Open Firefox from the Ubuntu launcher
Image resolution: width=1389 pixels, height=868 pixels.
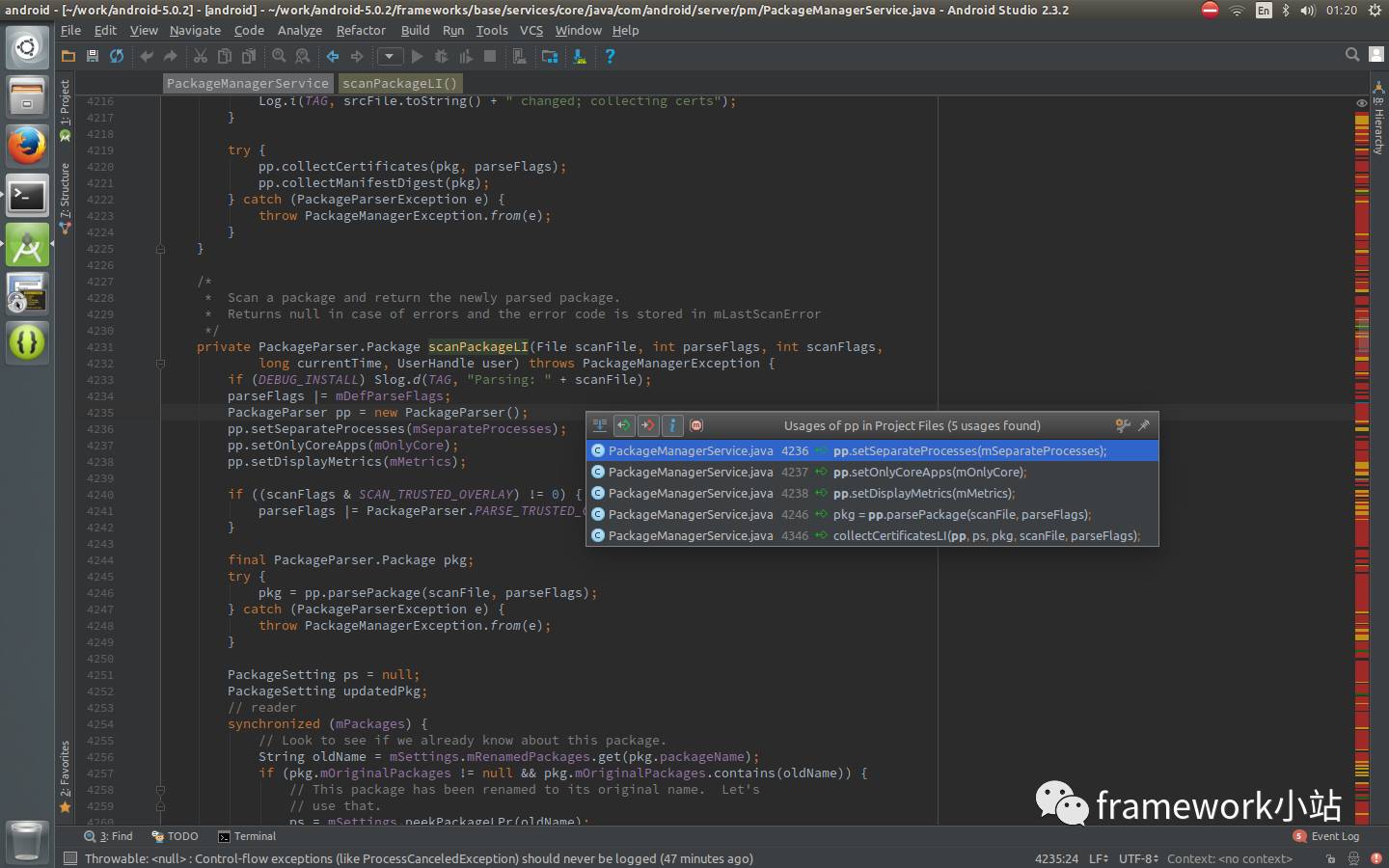tap(27, 147)
